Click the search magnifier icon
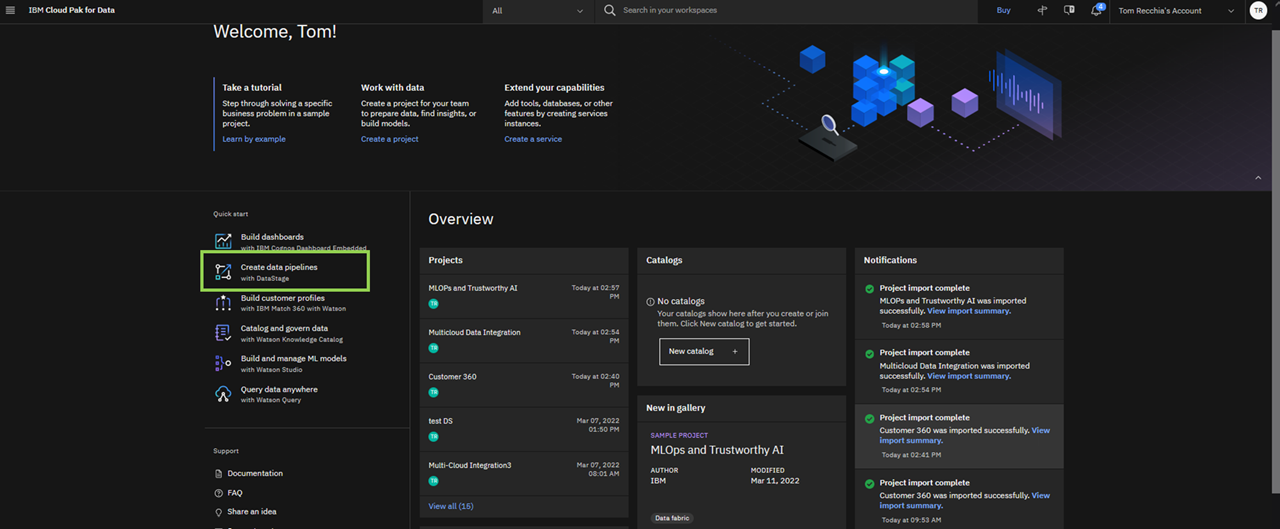This screenshot has height=529, width=1280. coord(610,11)
